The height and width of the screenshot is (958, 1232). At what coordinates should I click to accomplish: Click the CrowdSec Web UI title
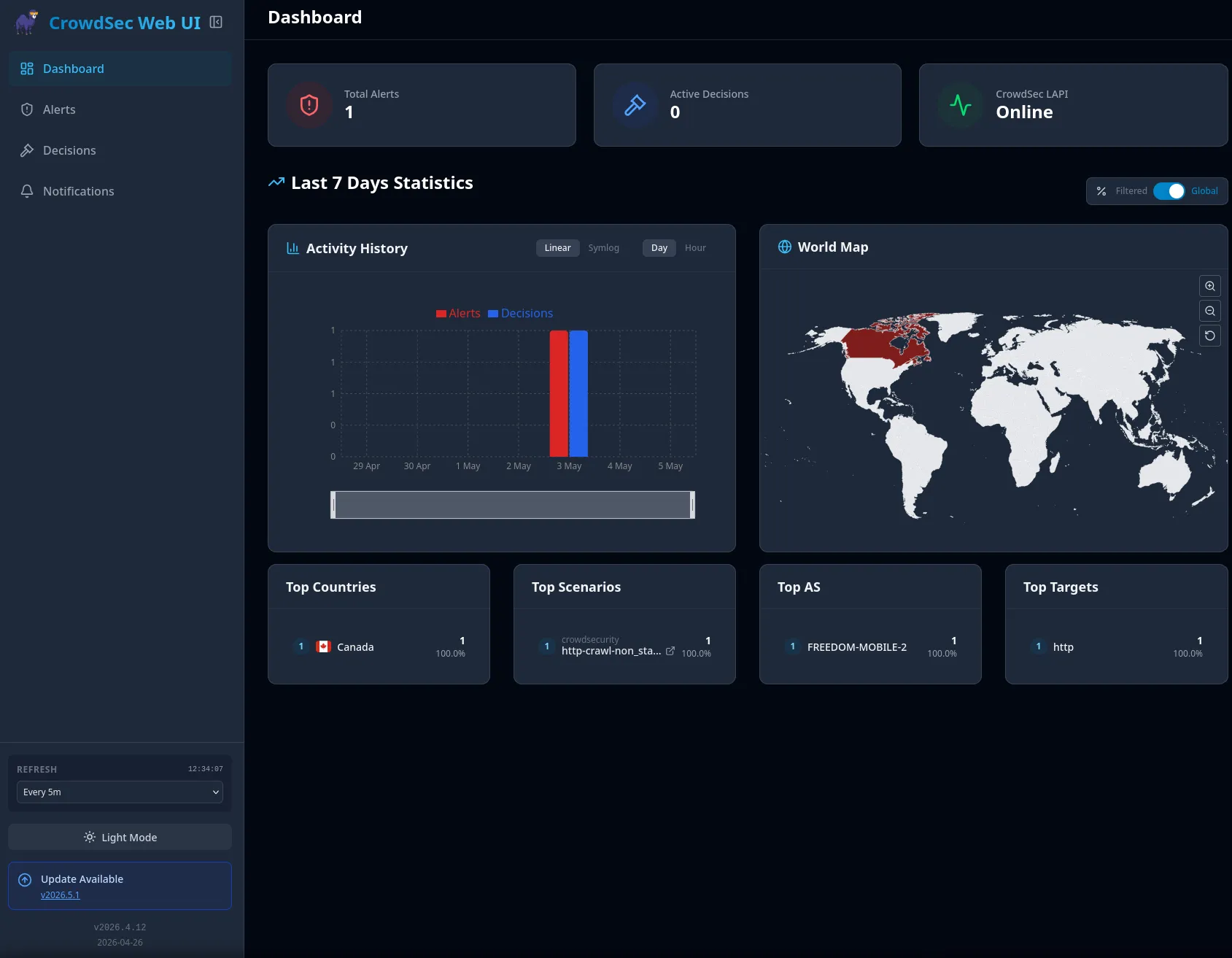point(125,23)
